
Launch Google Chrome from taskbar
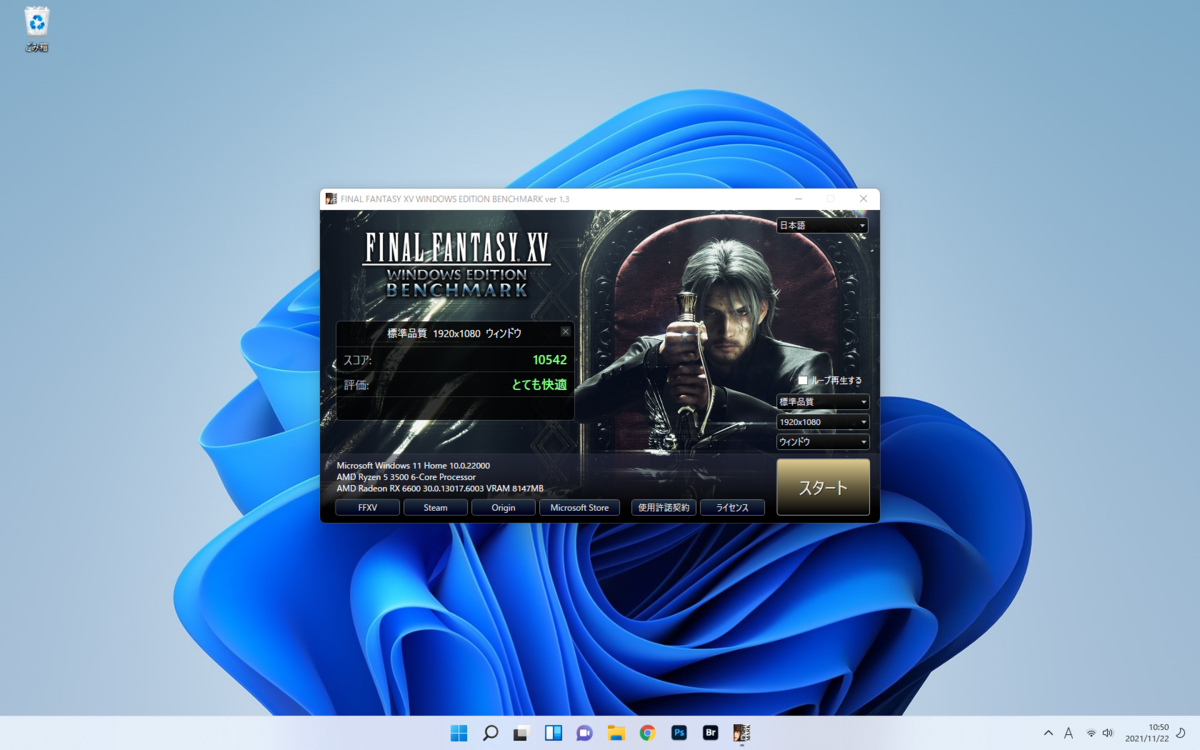[647, 733]
